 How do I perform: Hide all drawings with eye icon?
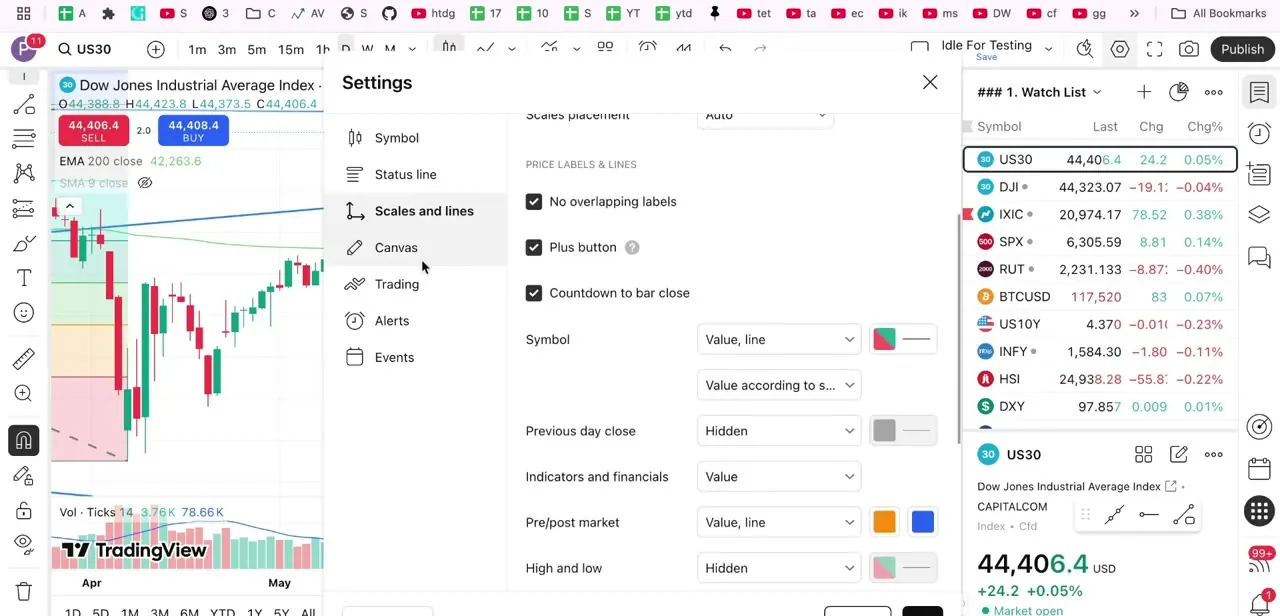tap(24, 545)
